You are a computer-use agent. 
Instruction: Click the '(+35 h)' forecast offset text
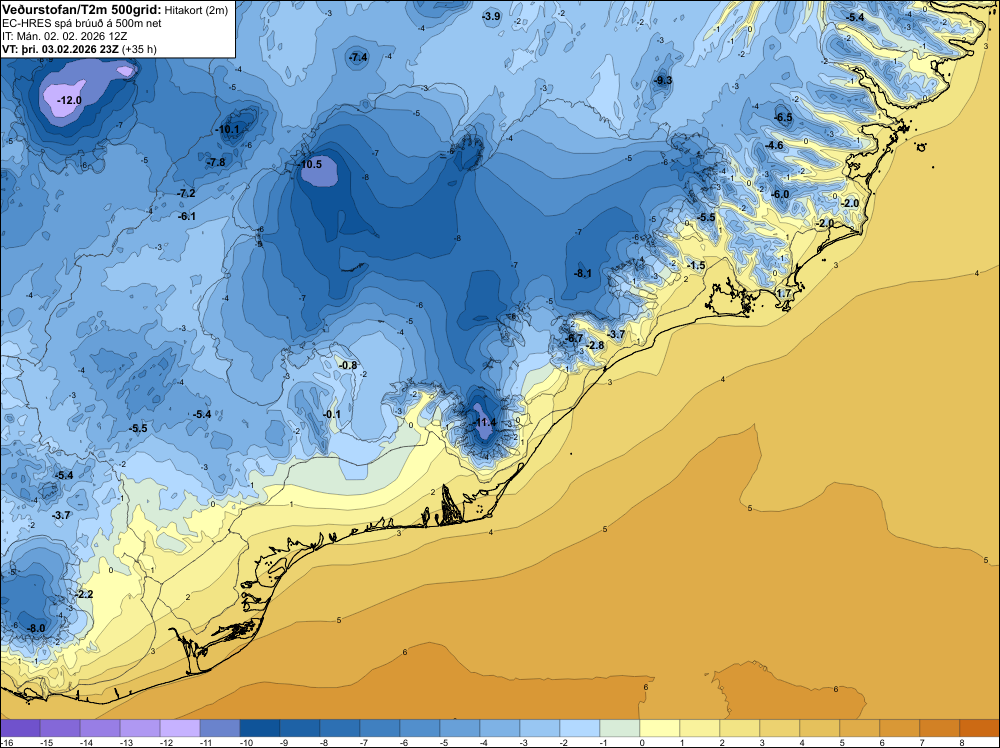[x=139, y=49]
